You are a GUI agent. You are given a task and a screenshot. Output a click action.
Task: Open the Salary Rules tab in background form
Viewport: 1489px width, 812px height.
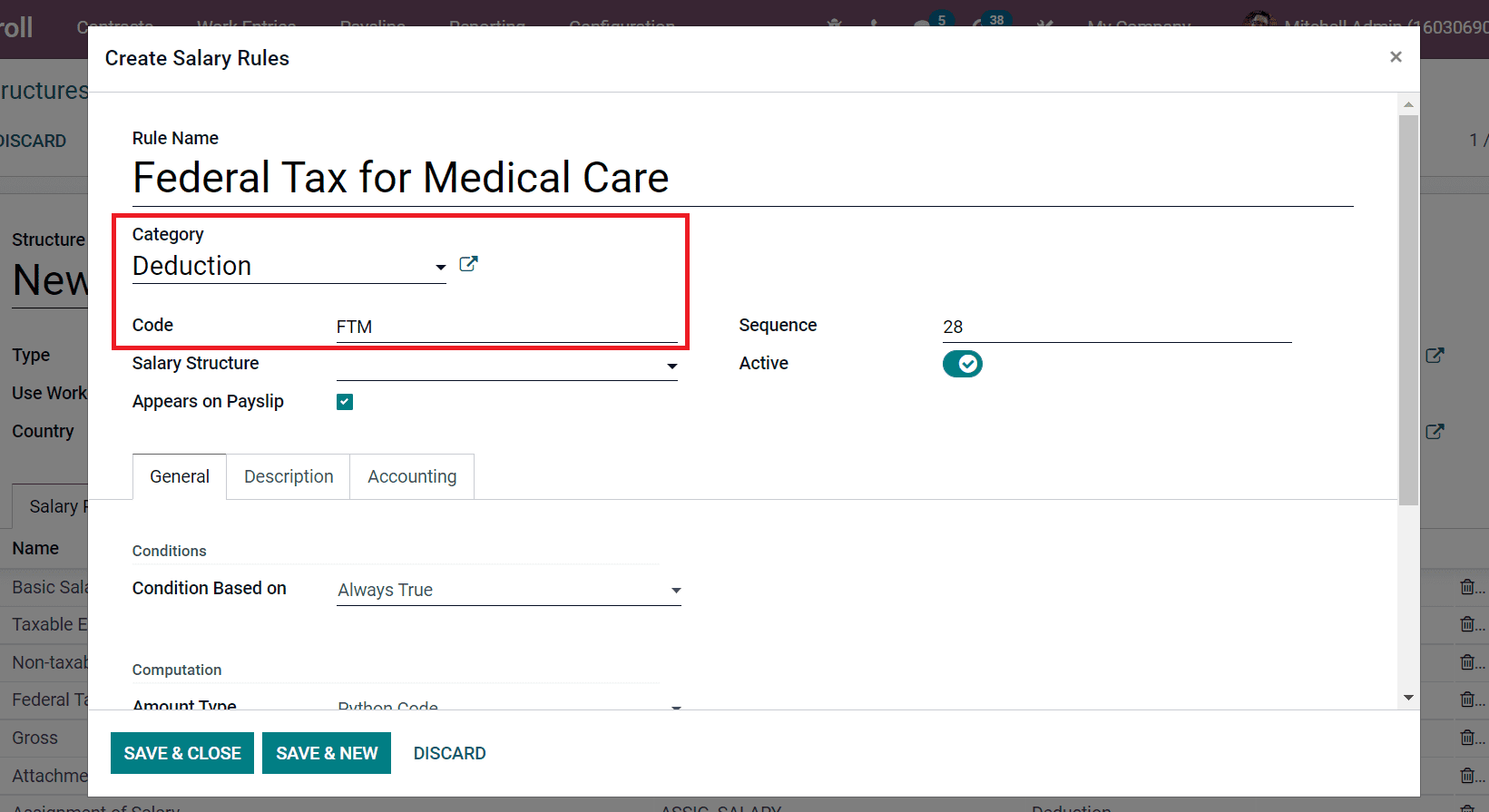click(51, 506)
